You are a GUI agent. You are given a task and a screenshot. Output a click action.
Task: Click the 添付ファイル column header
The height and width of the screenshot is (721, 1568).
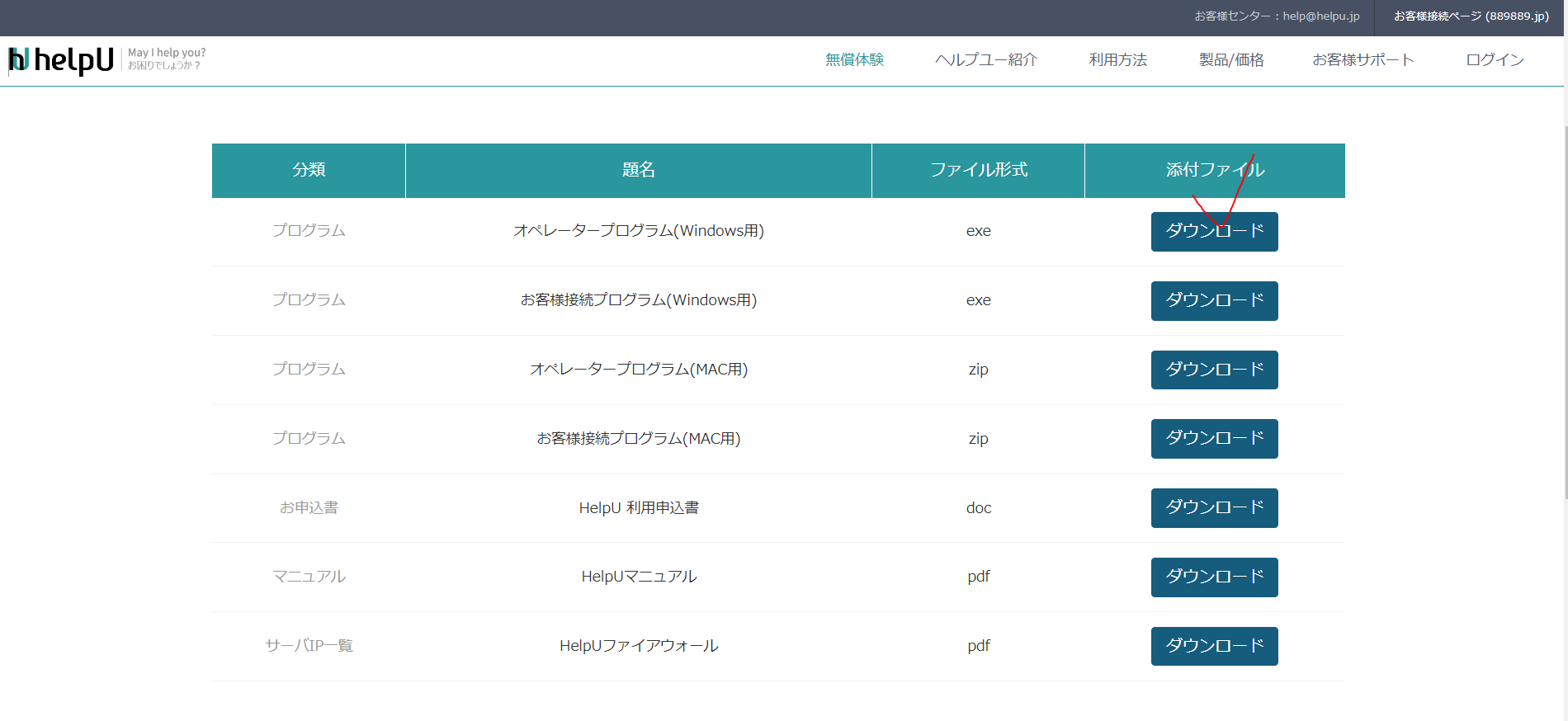1215,170
